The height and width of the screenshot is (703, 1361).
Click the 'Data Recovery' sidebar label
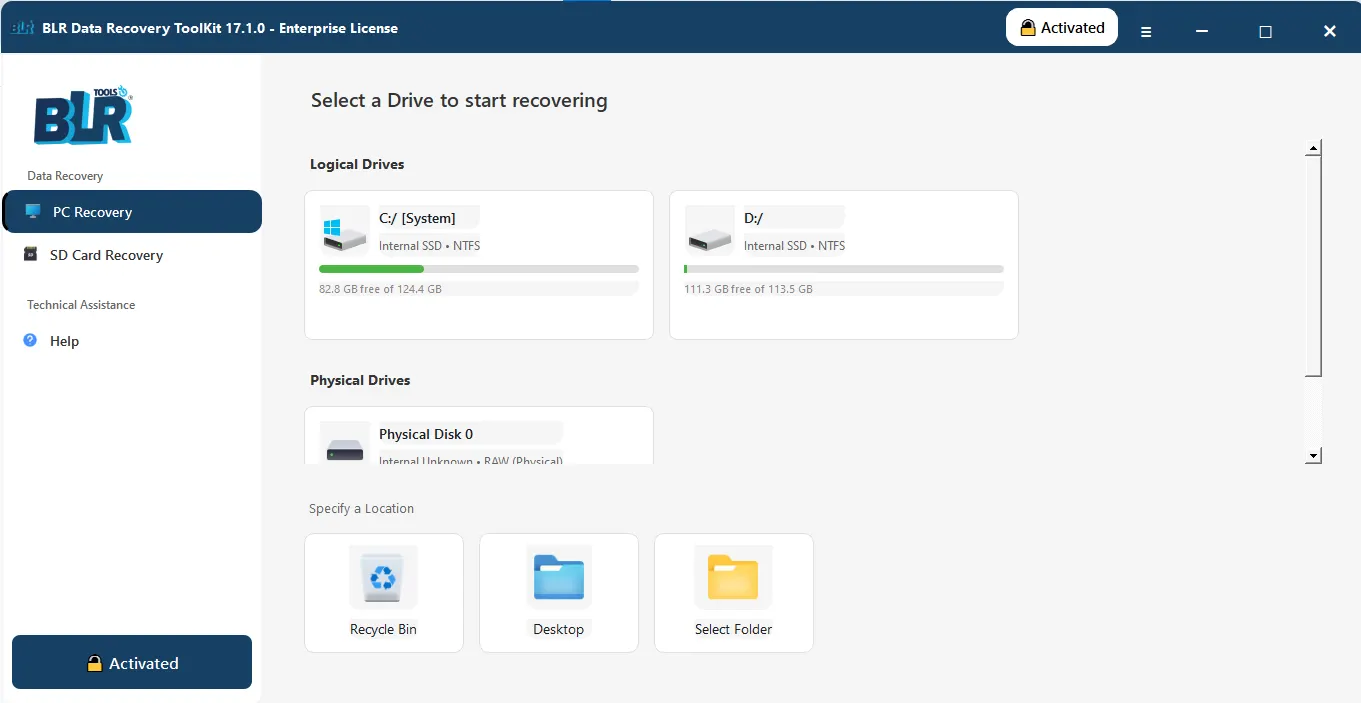[65, 176]
